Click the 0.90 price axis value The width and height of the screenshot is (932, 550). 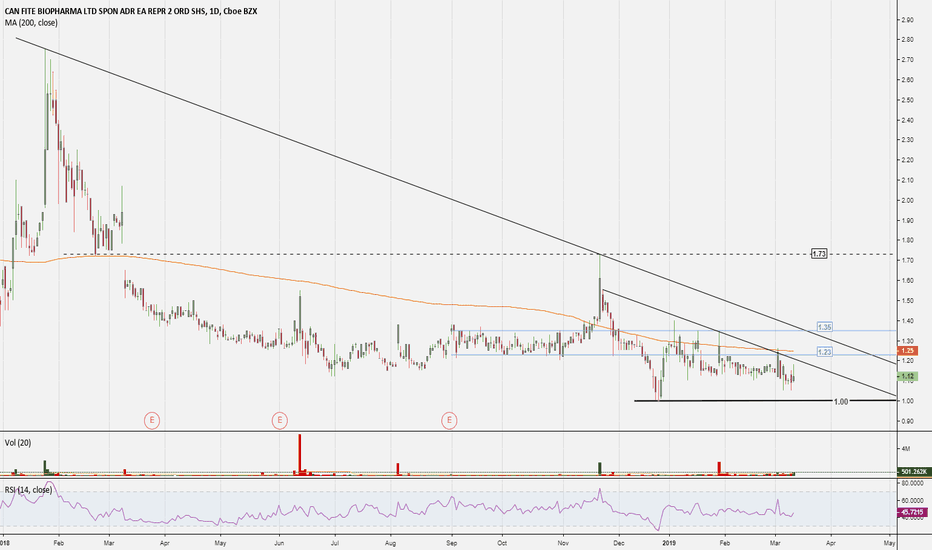click(x=908, y=422)
